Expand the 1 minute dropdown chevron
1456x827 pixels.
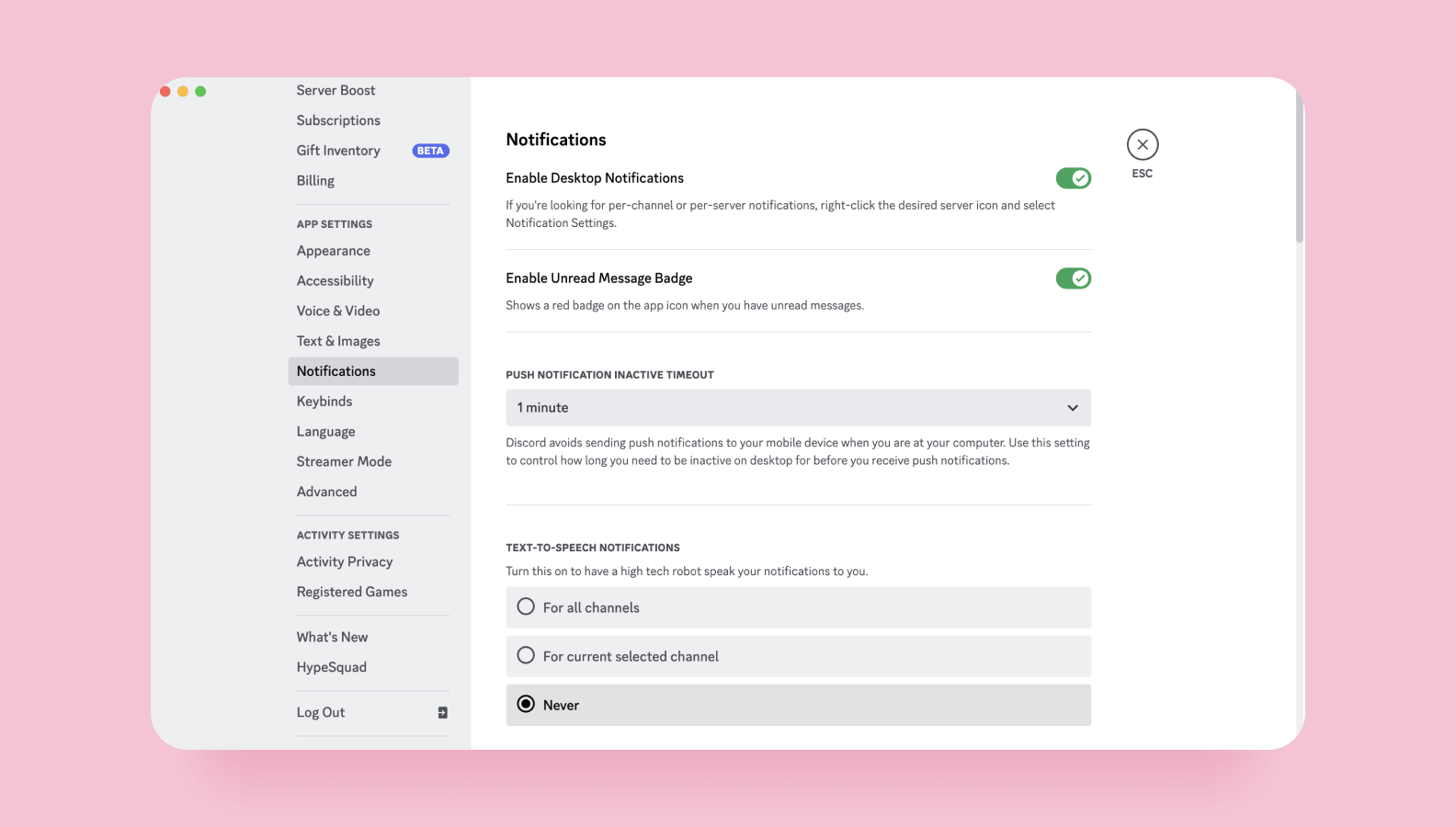[1072, 408]
